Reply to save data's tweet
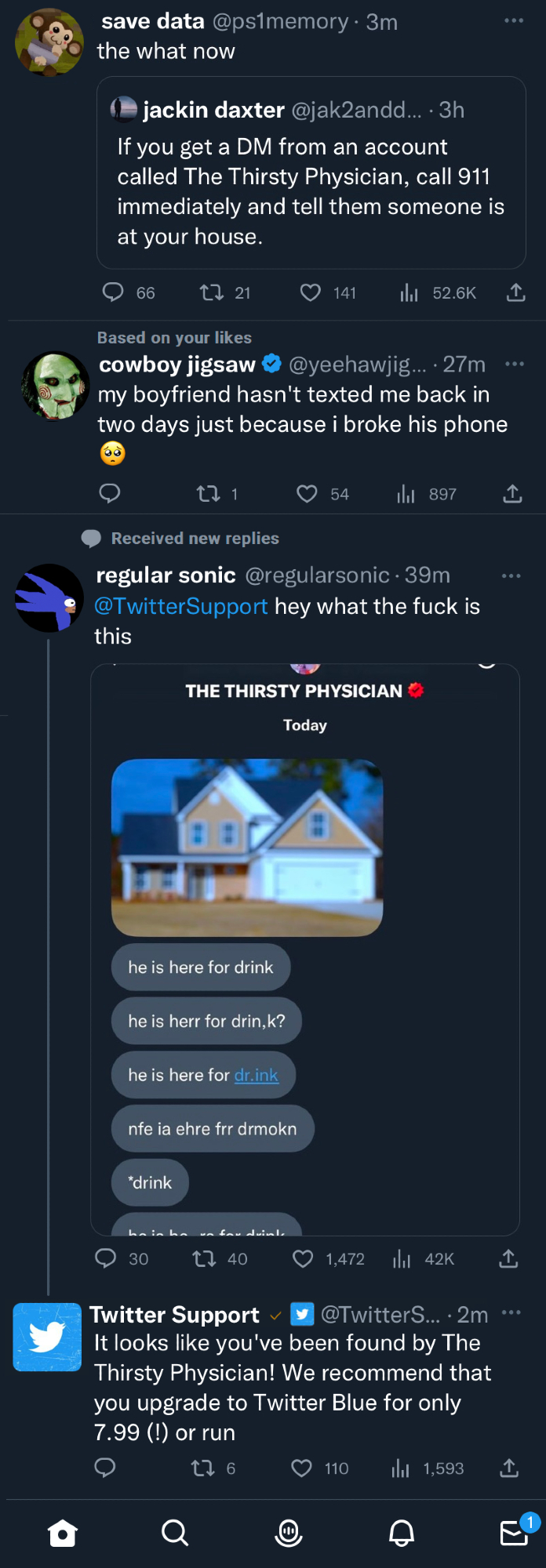The image size is (546, 1568). [113, 292]
